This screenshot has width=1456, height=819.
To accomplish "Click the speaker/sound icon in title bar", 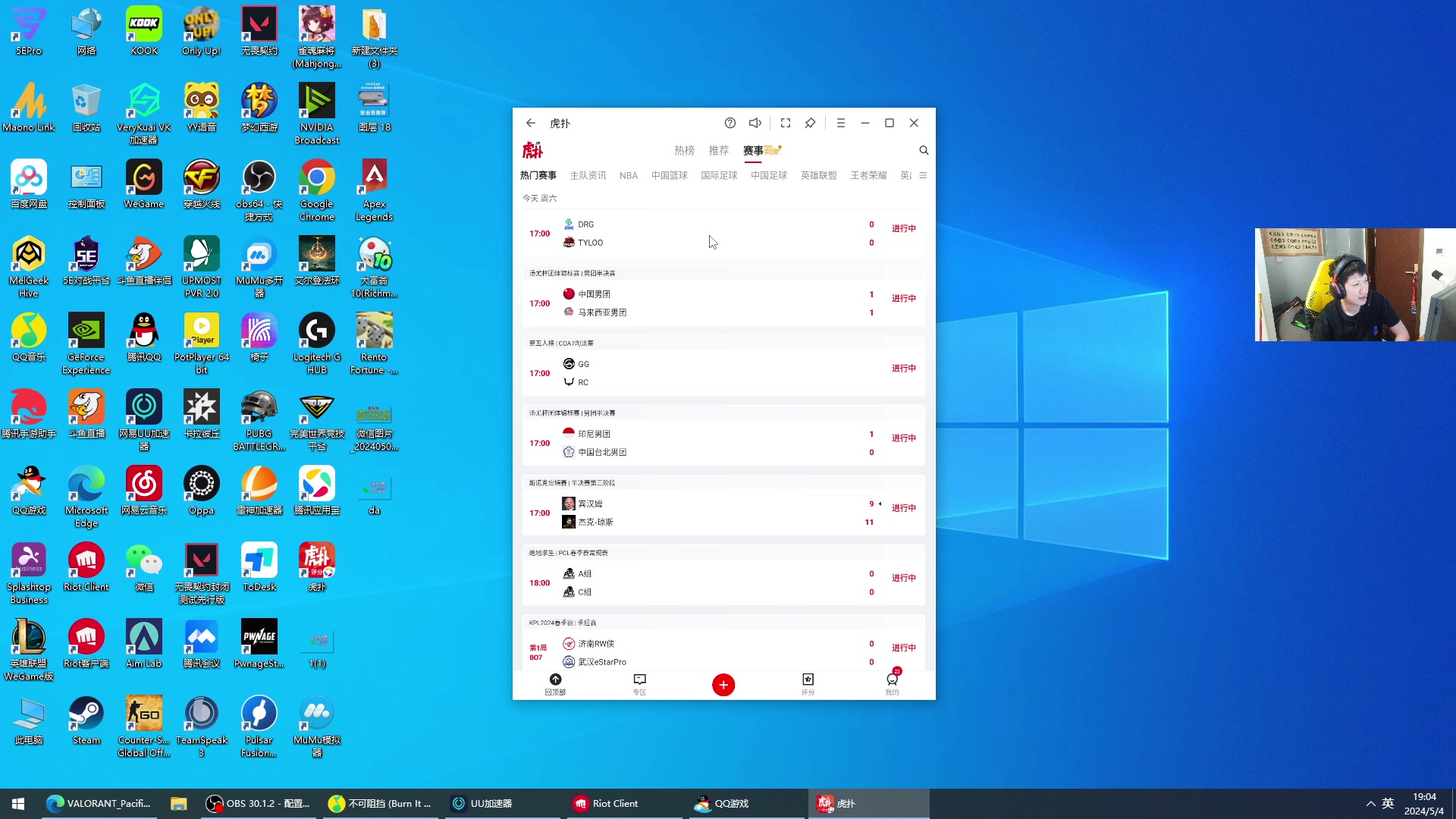I will (x=757, y=122).
